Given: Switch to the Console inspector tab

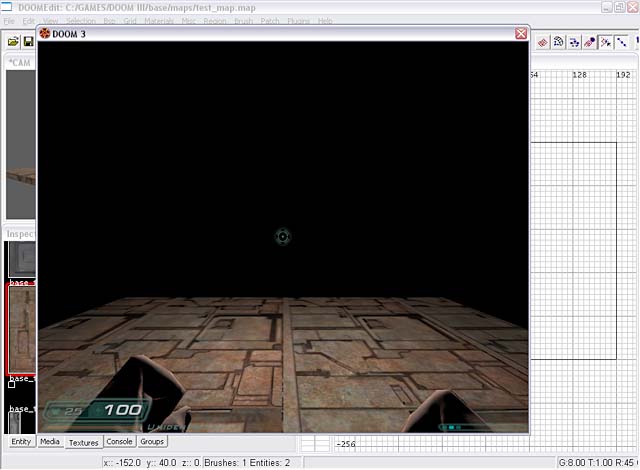Looking at the screenshot, I should tap(119, 441).
